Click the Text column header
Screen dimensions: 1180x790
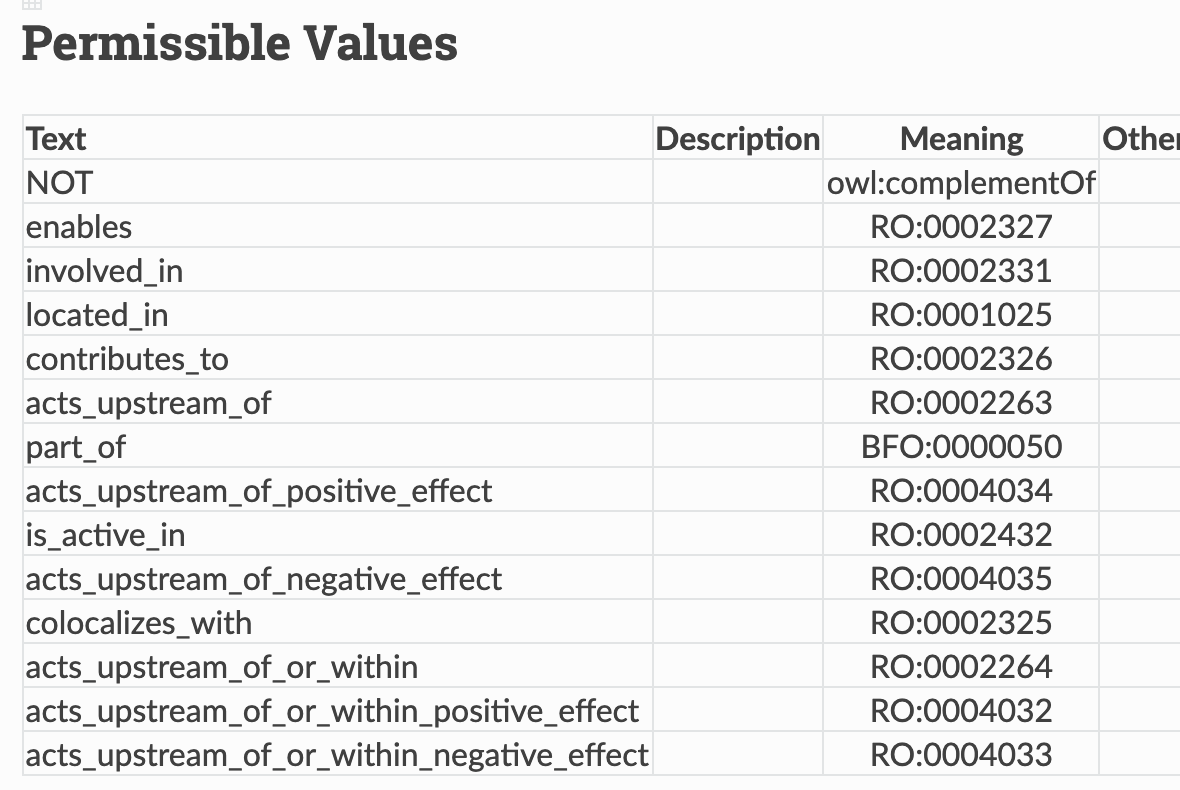(x=56, y=139)
